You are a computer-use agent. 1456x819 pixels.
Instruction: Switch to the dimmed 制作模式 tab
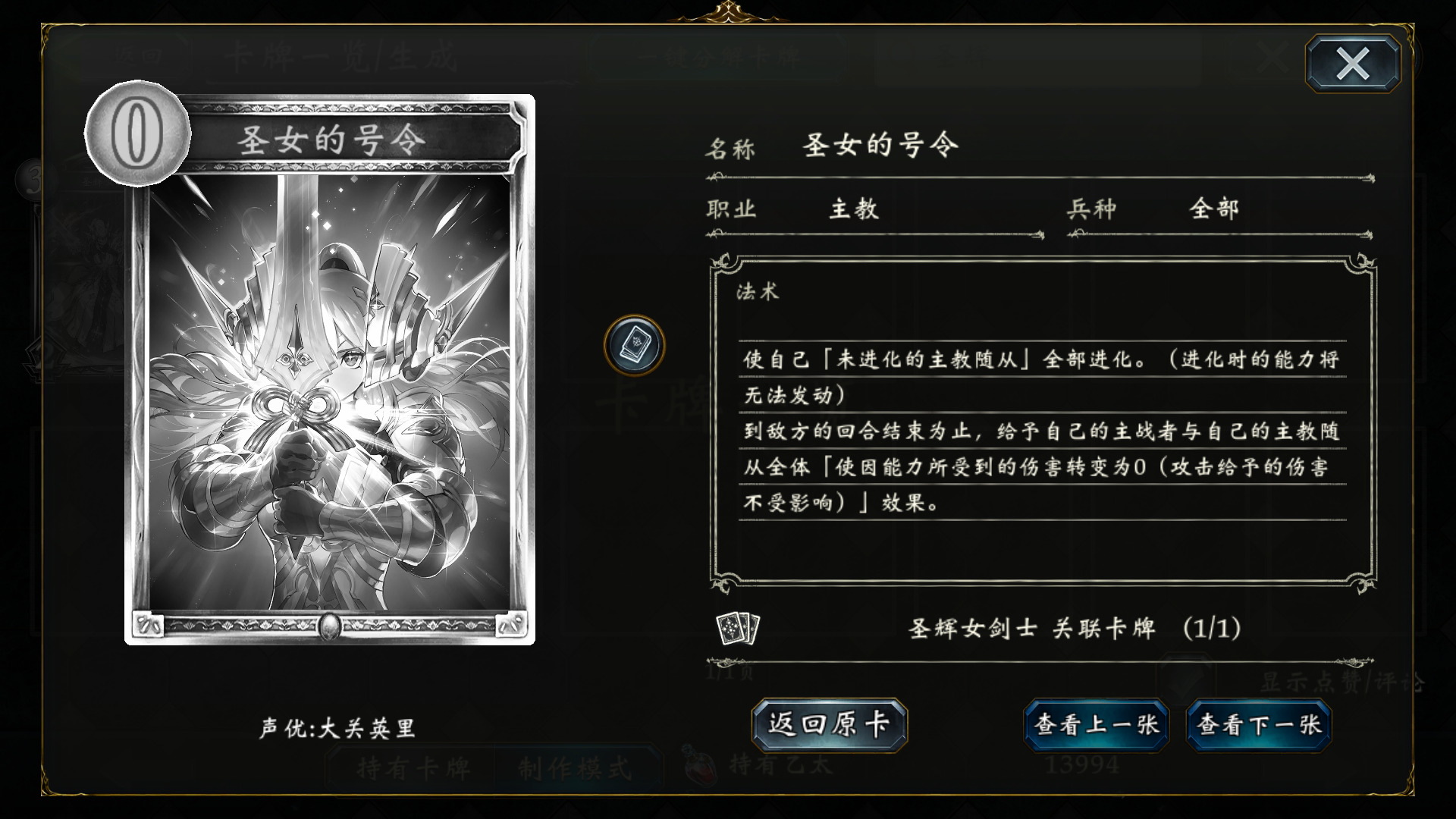(x=575, y=768)
